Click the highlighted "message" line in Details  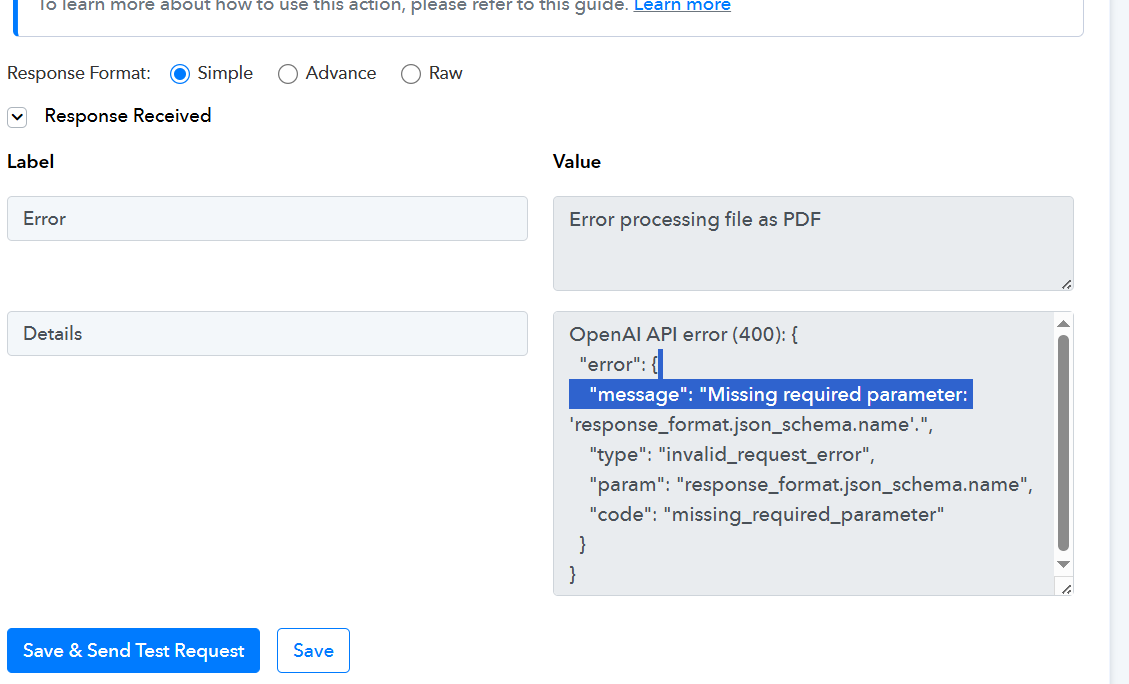click(770, 395)
